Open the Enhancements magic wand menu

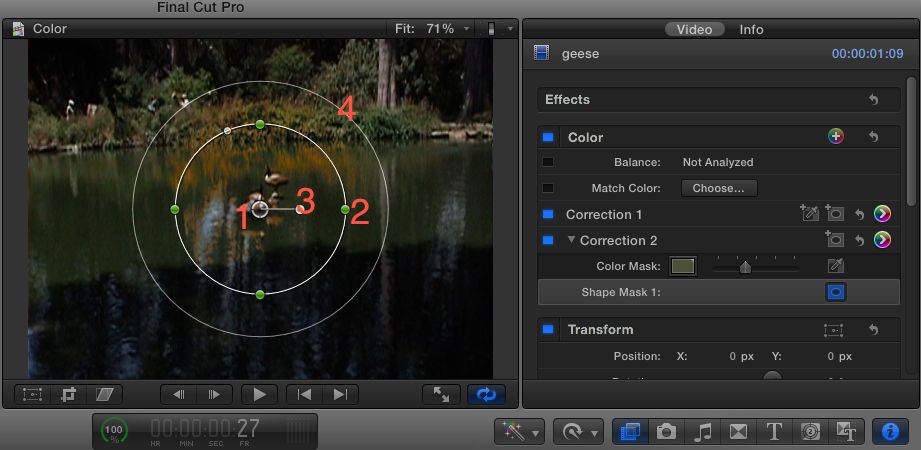coord(520,432)
